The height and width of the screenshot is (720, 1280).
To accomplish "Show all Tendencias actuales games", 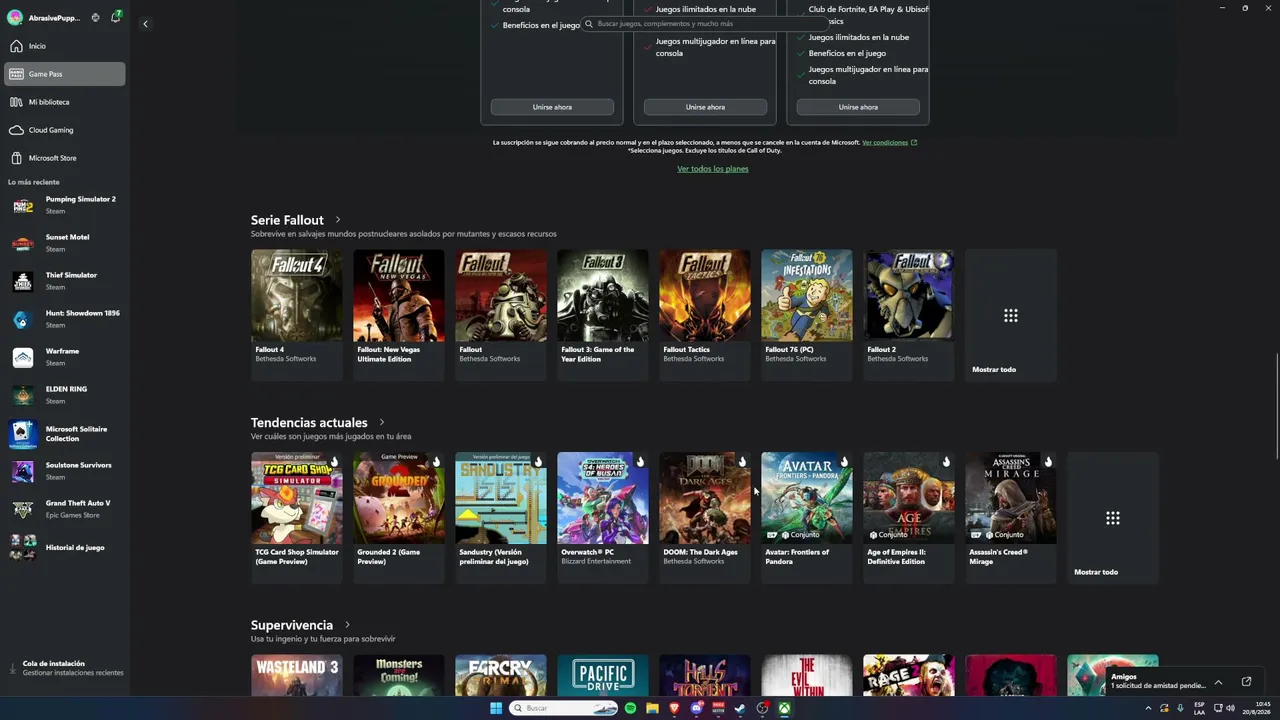I will [x=1113, y=518].
